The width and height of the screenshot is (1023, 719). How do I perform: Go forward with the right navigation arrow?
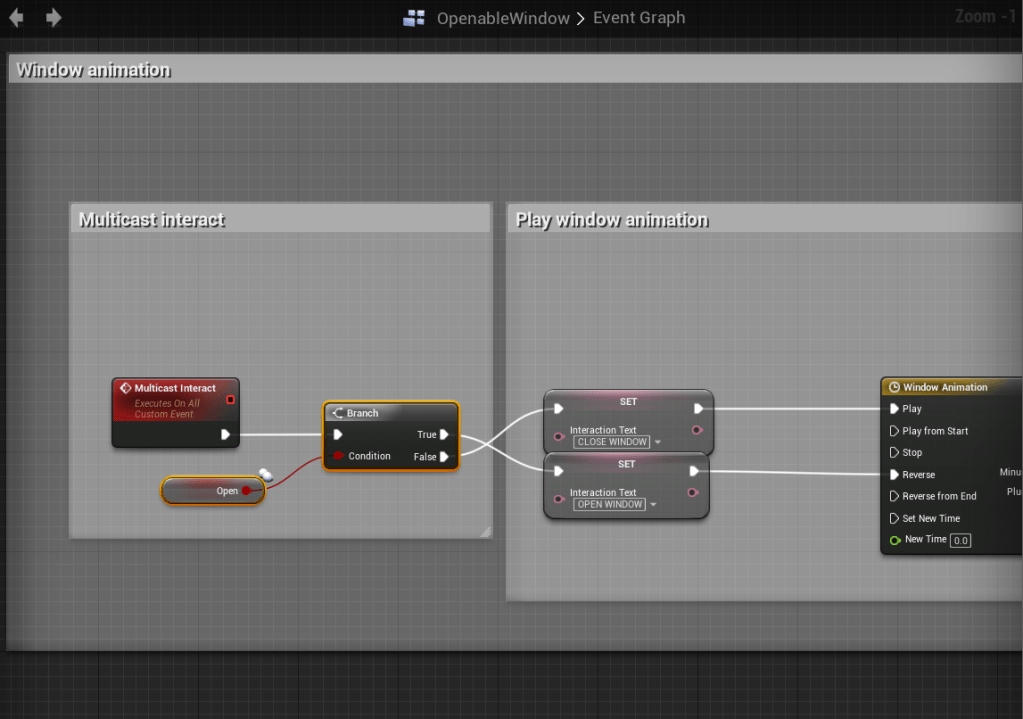[x=53, y=18]
